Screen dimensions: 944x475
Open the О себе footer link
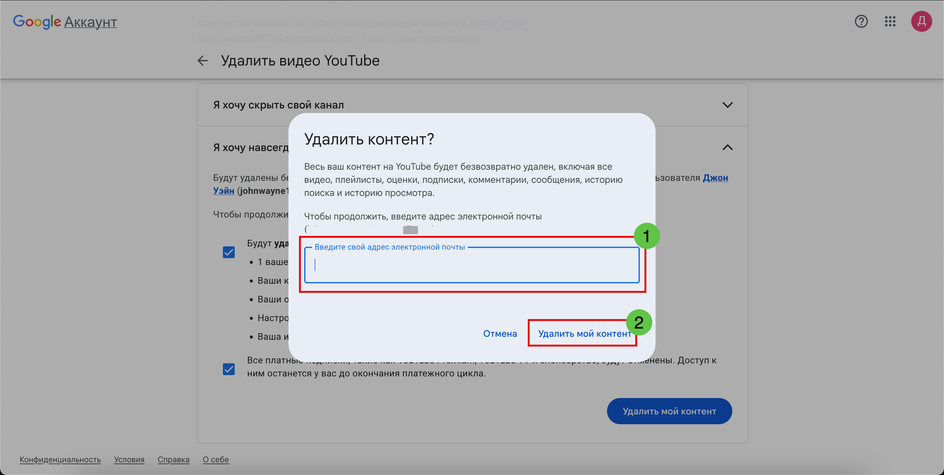[x=216, y=460]
